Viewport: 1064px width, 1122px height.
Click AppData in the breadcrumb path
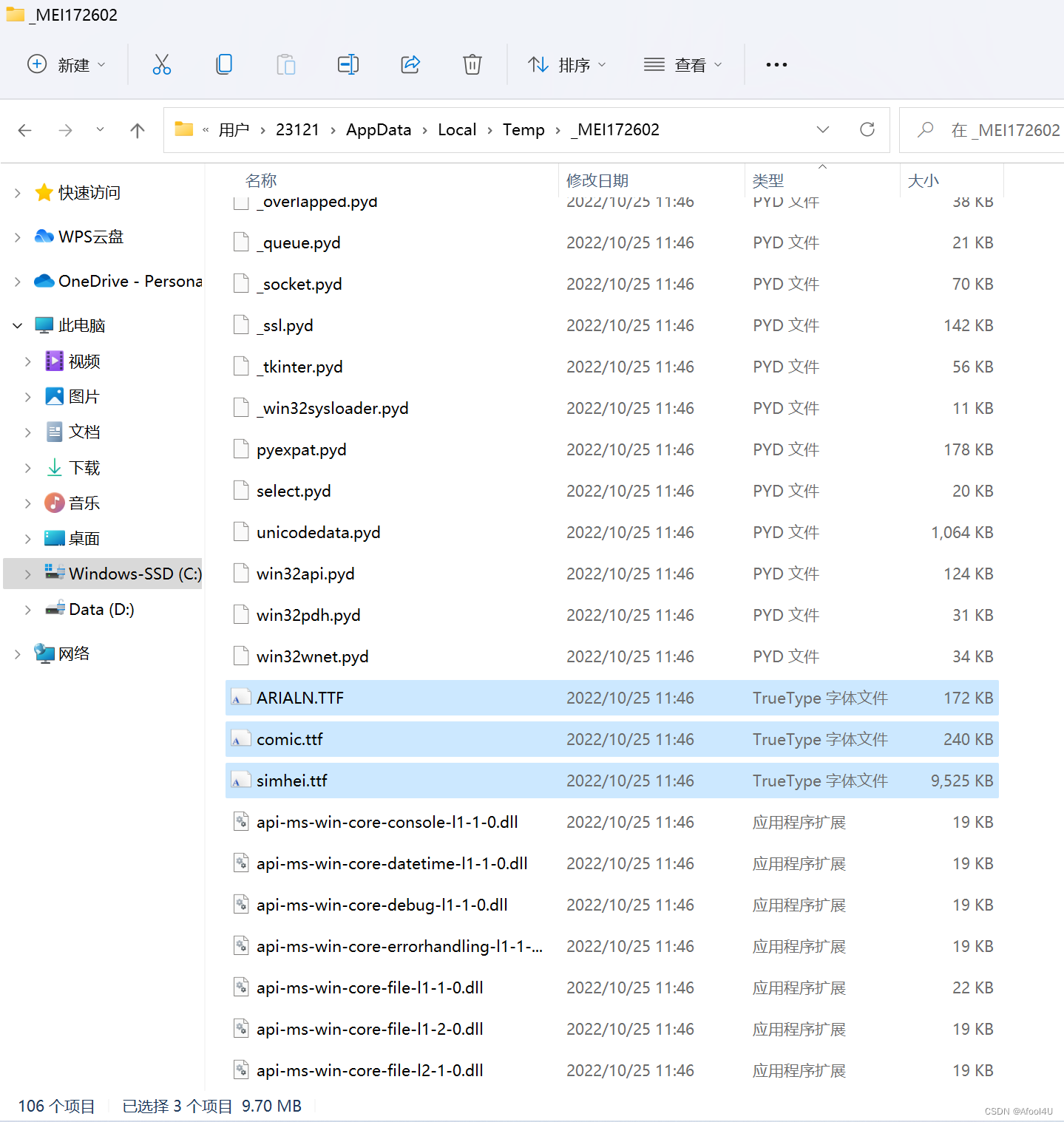378,130
